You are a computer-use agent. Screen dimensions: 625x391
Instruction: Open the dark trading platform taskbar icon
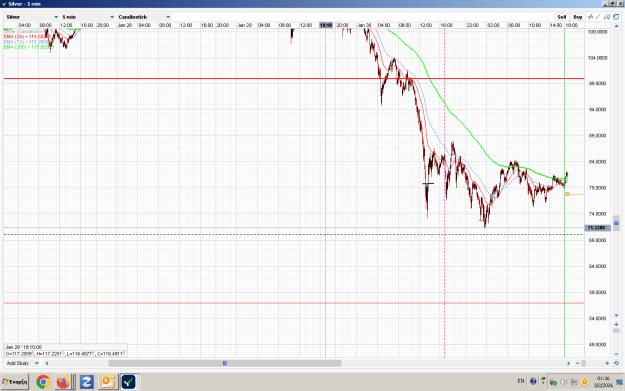coord(128,382)
